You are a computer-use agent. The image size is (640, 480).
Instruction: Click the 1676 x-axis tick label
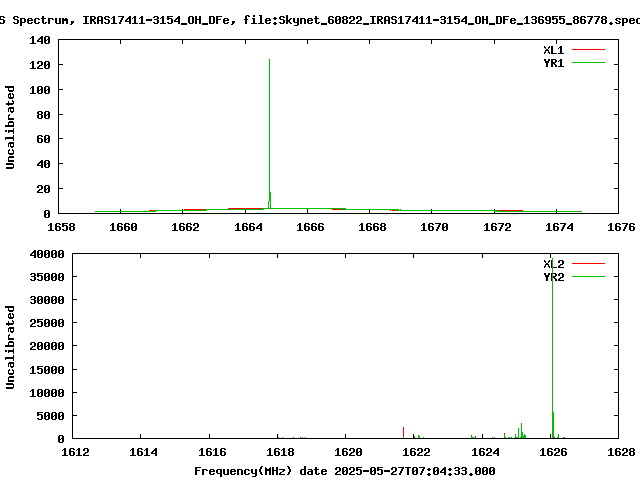[621, 227]
